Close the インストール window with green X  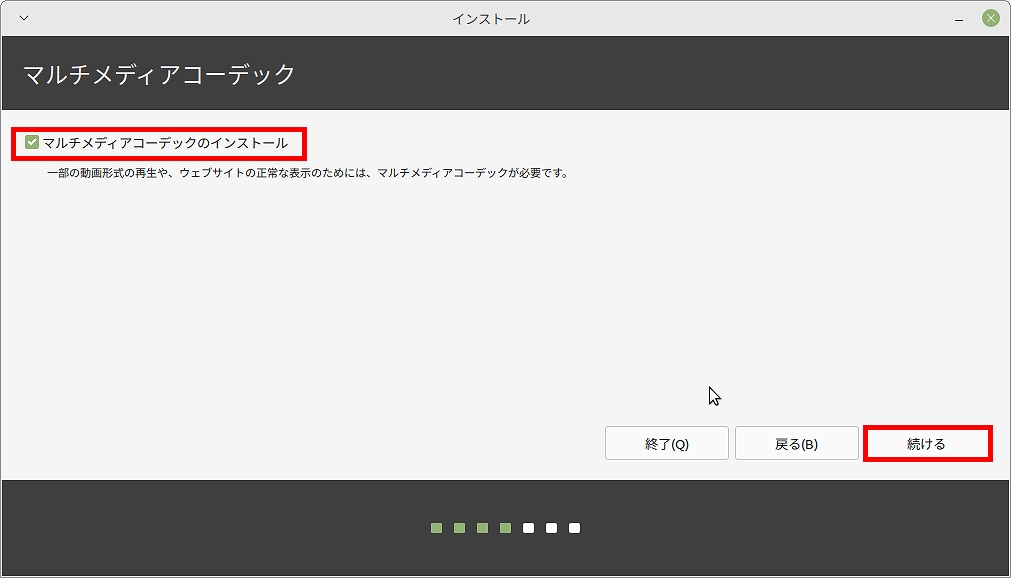[x=990, y=18]
